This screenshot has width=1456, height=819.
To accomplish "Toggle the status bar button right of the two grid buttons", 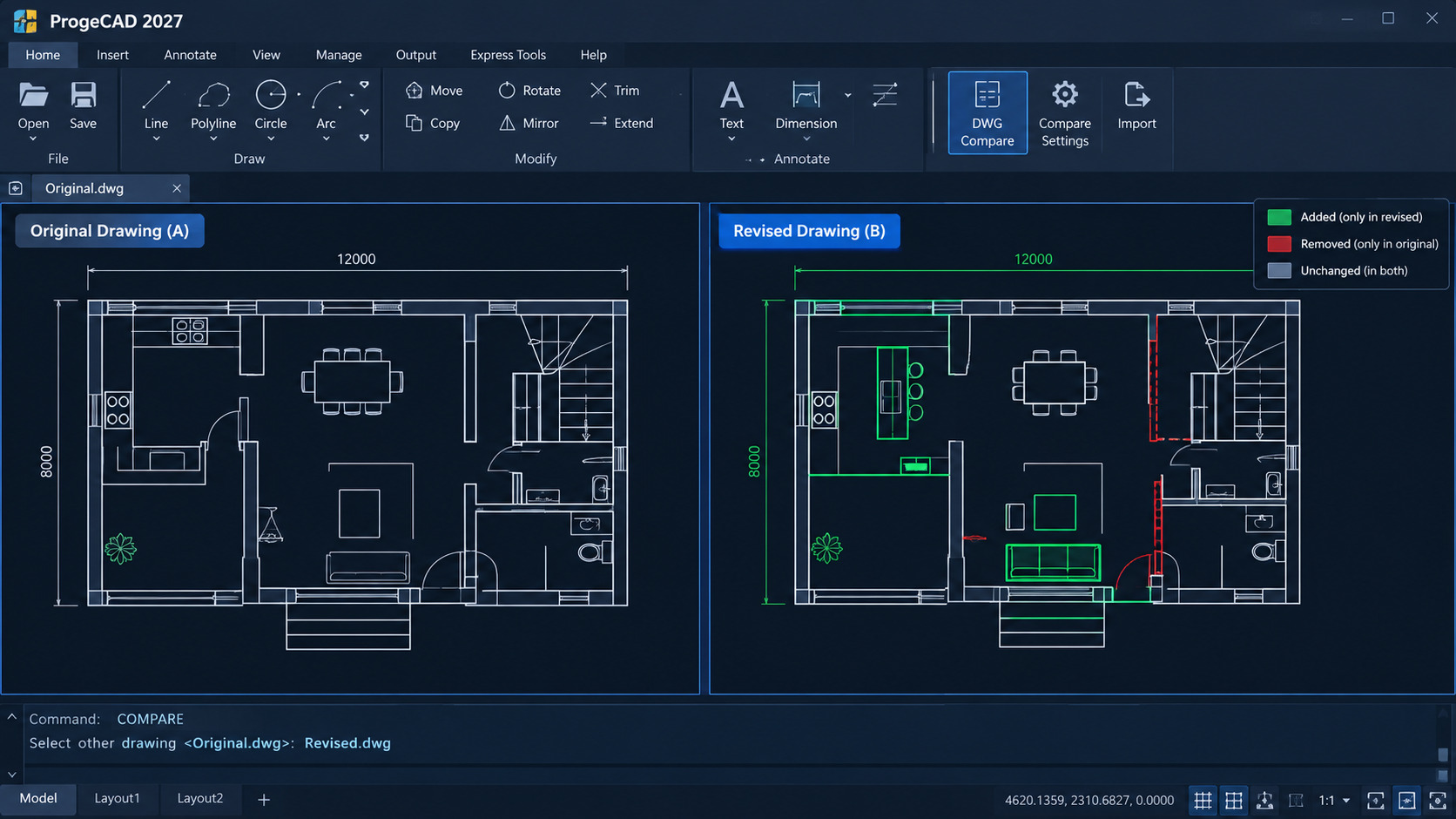I will point(1265,800).
